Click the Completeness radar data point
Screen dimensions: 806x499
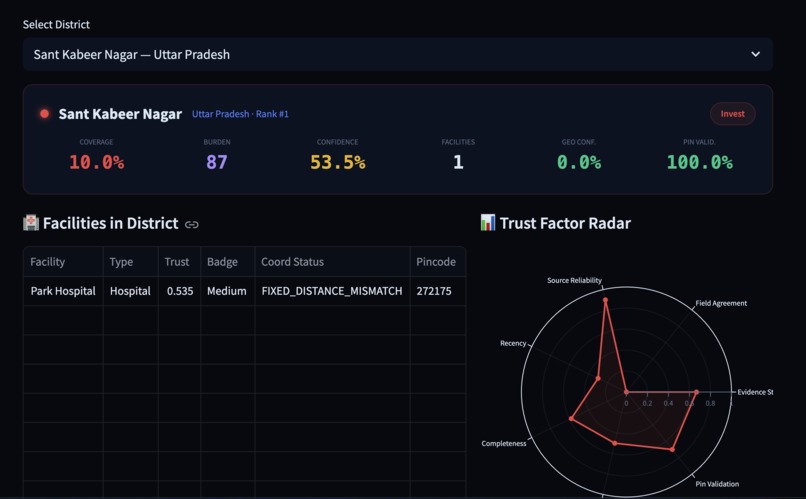click(x=572, y=418)
